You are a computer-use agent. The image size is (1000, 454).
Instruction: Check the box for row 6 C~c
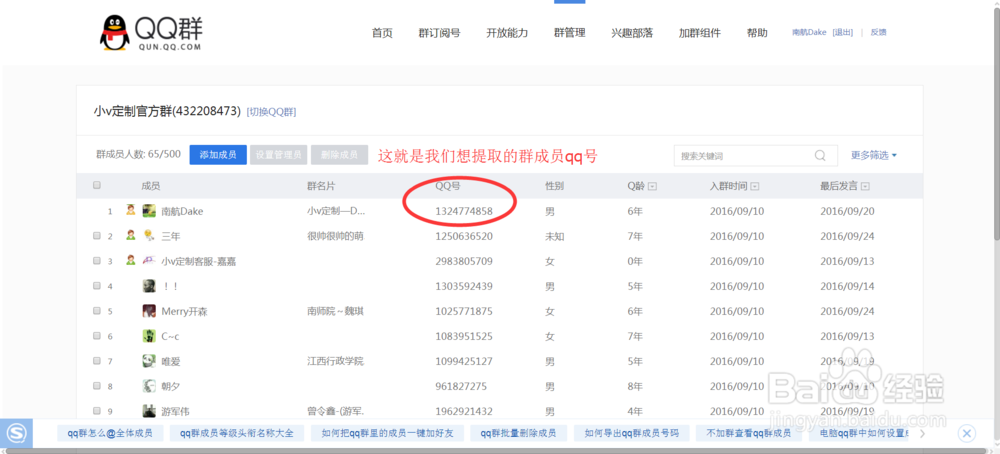coord(97,336)
